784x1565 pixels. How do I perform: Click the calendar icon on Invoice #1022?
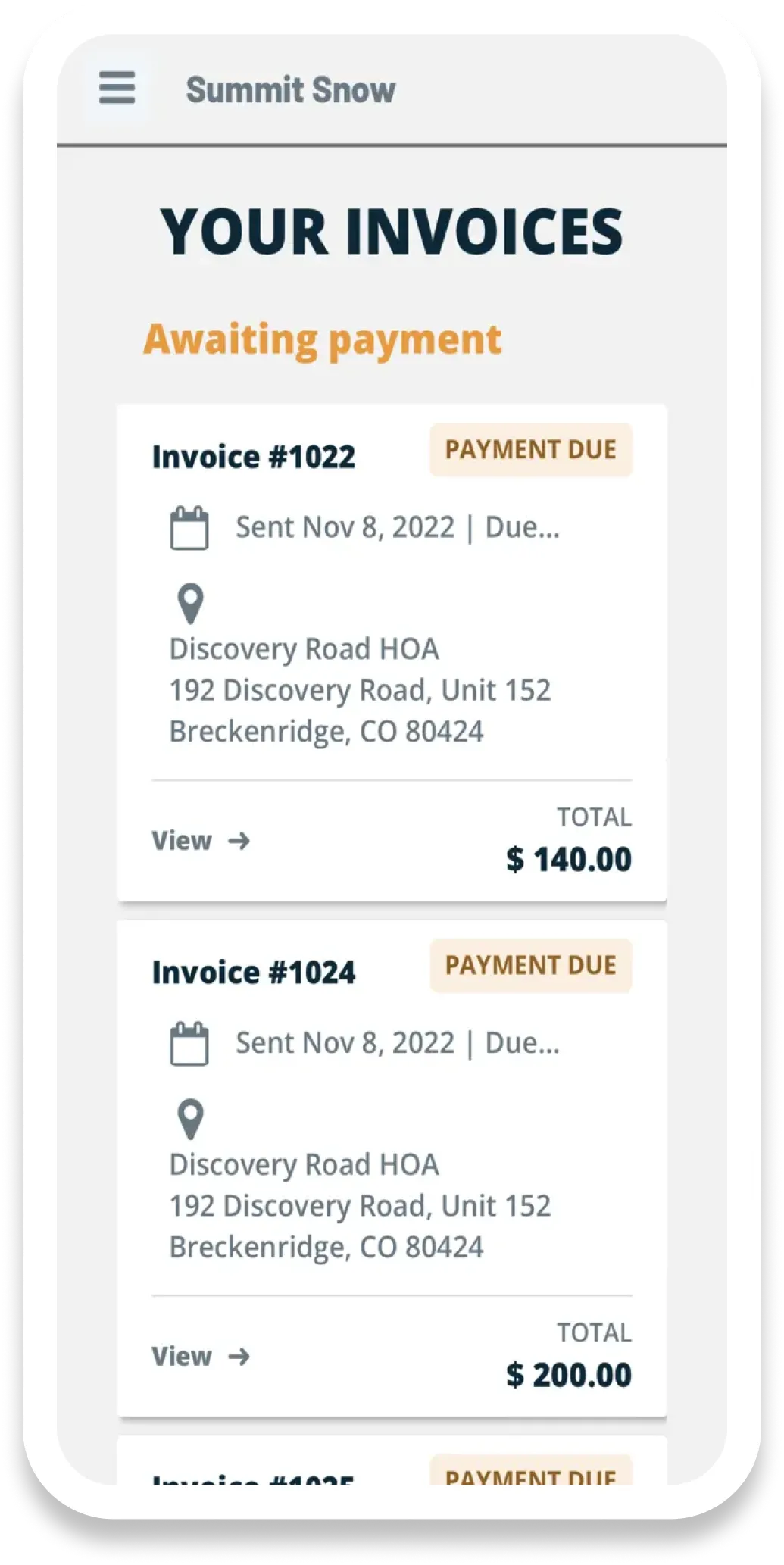tap(189, 528)
